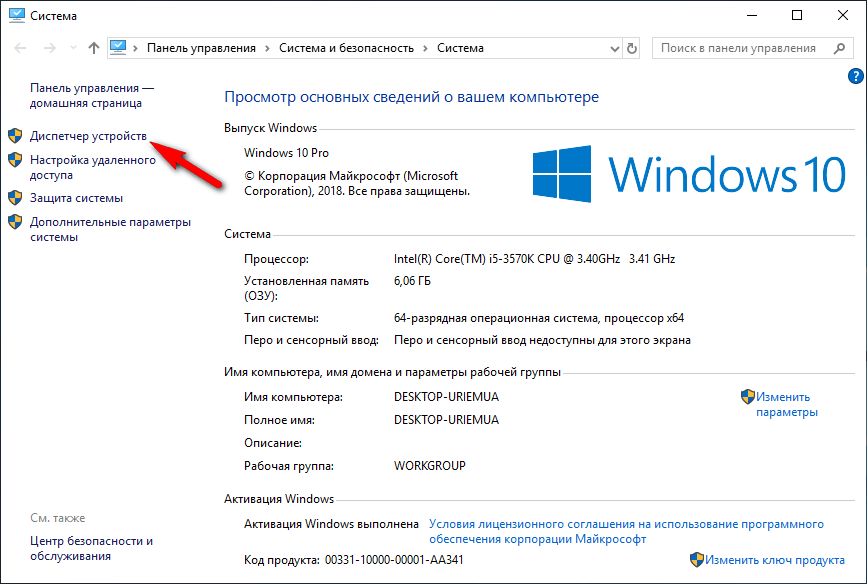Open 'Панель управления — домашняя страница' link
This screenshot has height=584, width=867.
click(x=92, y=96)
